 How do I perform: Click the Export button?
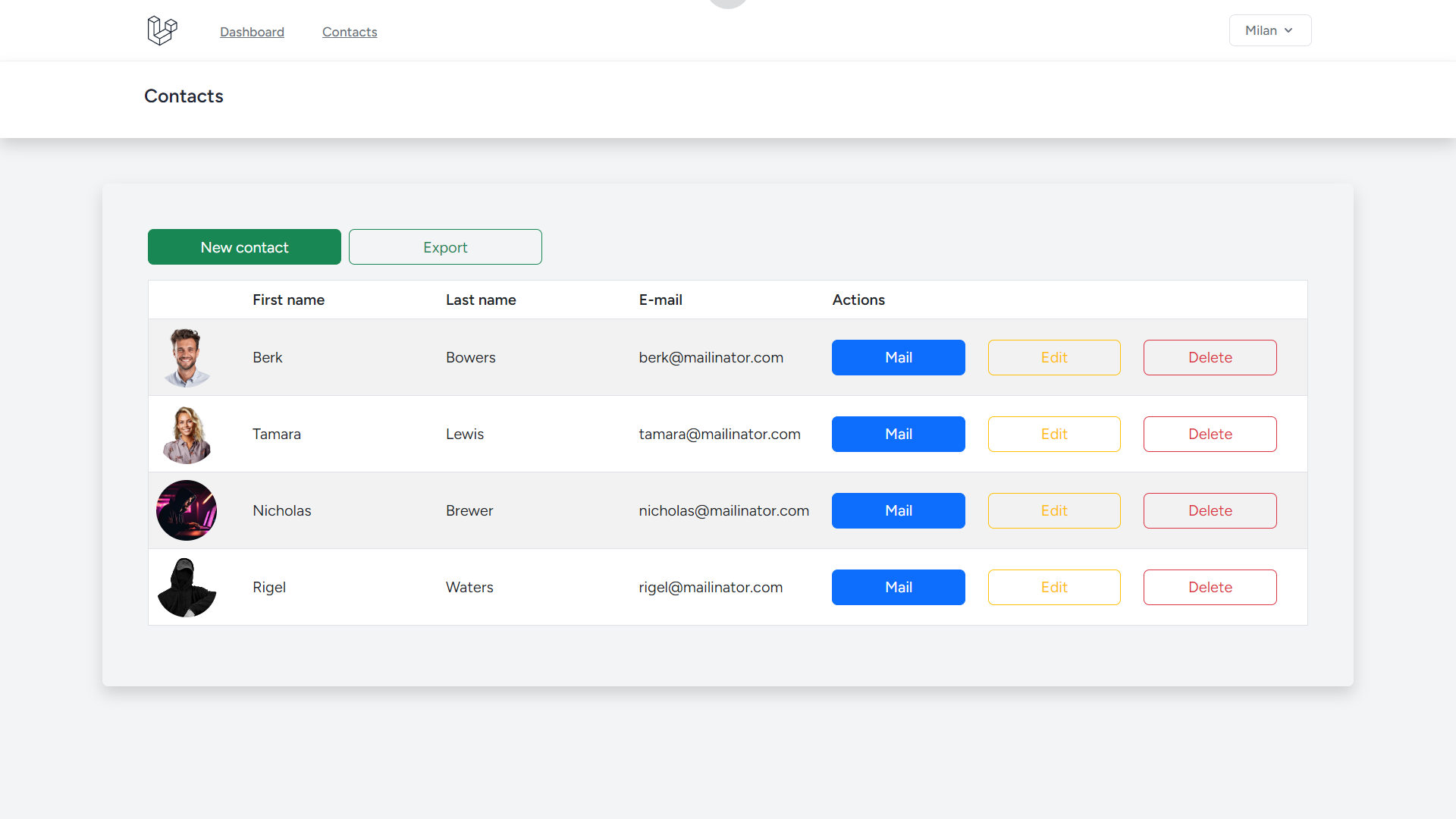tap(445, 247)
